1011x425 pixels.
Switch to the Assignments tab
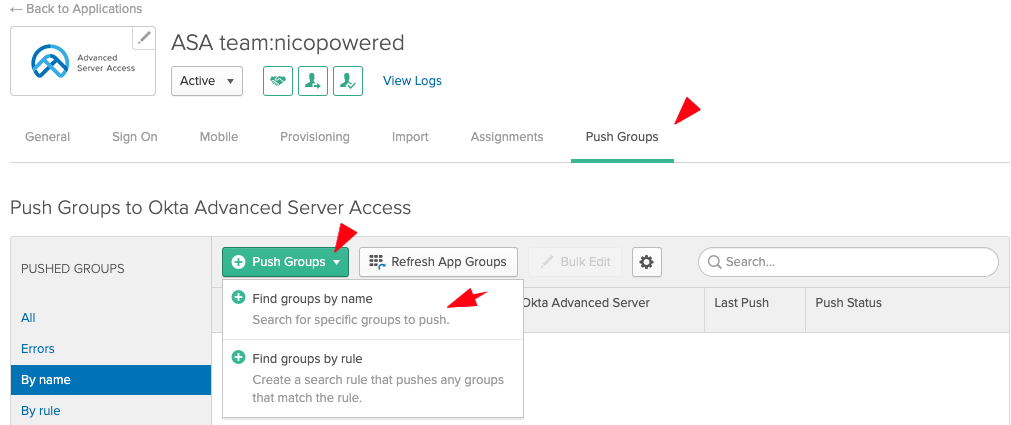tap(507, 137)
